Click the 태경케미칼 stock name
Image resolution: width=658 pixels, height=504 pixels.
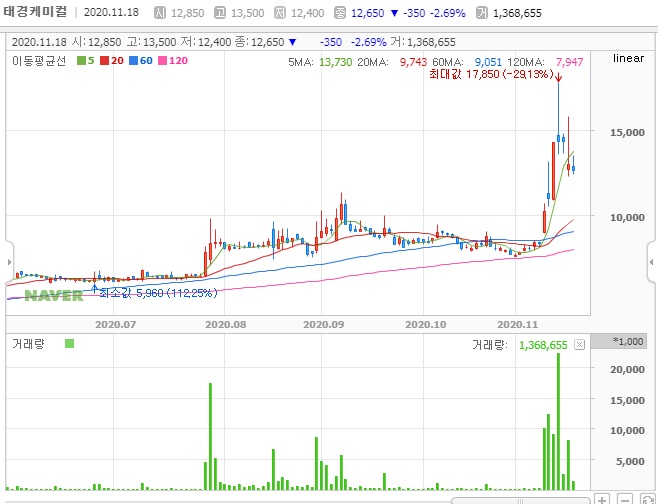coord(35,12)
